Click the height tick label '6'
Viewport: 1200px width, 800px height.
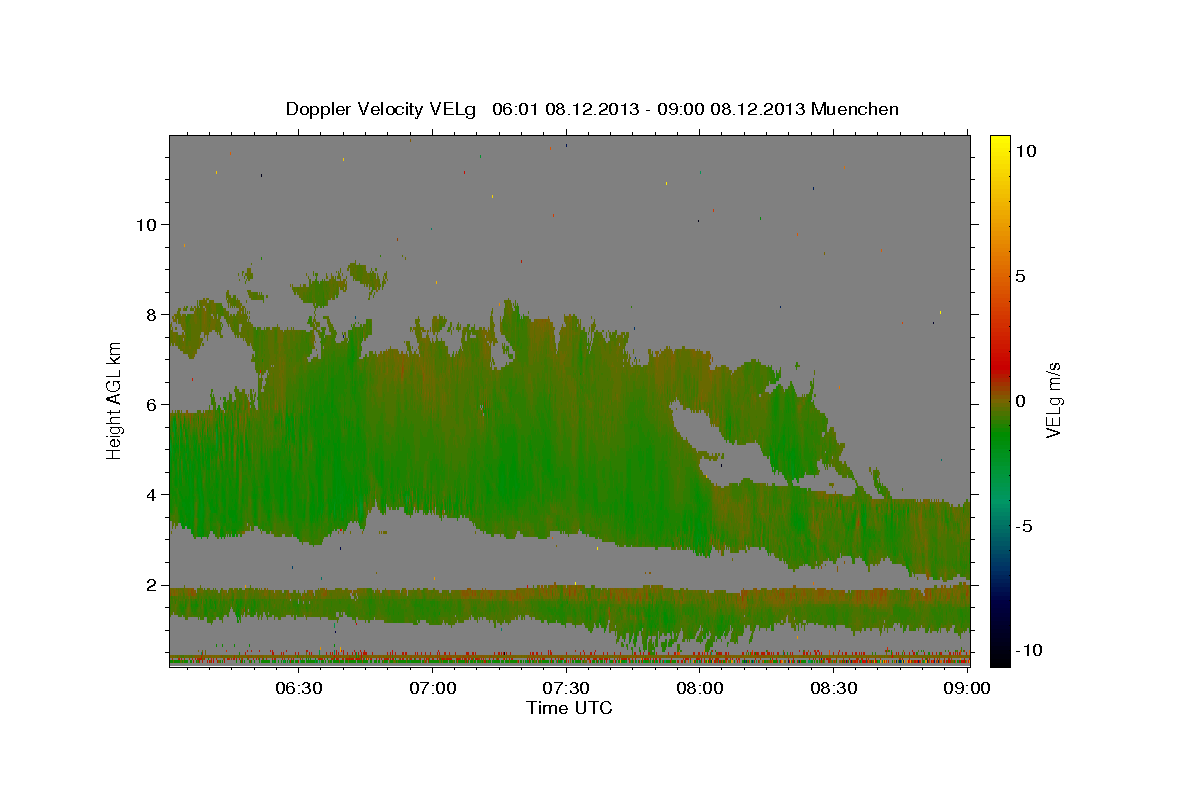click(152, 405)
